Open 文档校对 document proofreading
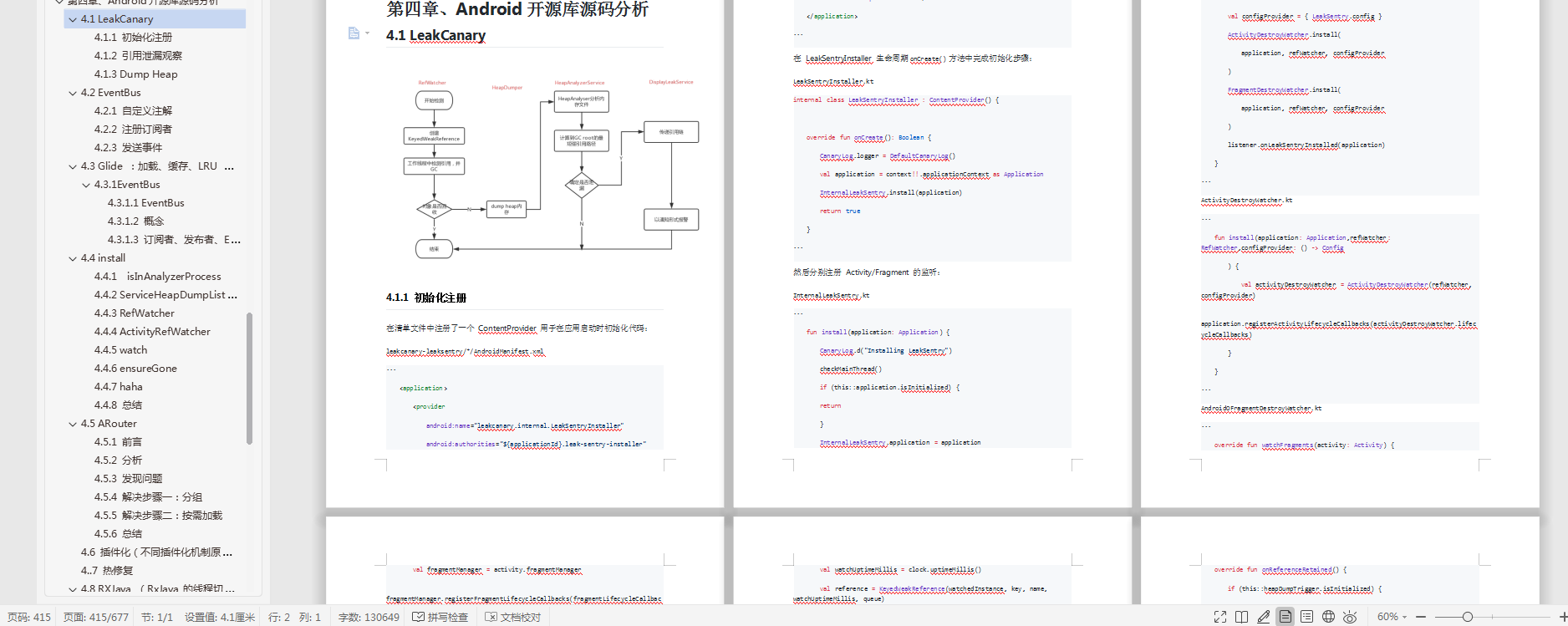 click(513, 618)
